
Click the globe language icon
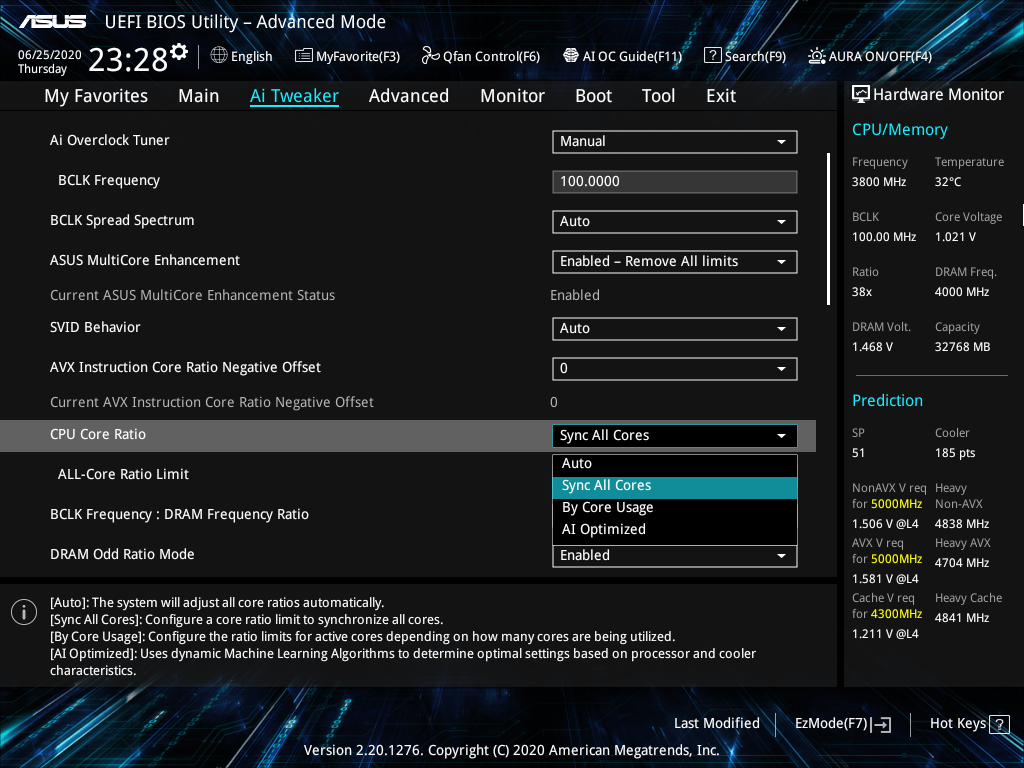pyautogui.click(x=219, y=56)
